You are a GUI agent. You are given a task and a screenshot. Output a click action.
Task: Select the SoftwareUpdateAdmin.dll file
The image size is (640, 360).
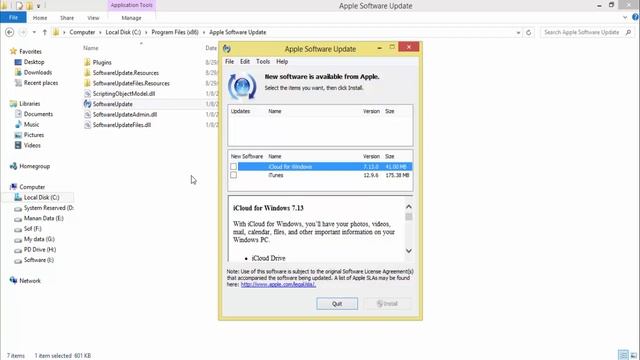[125, 115]
